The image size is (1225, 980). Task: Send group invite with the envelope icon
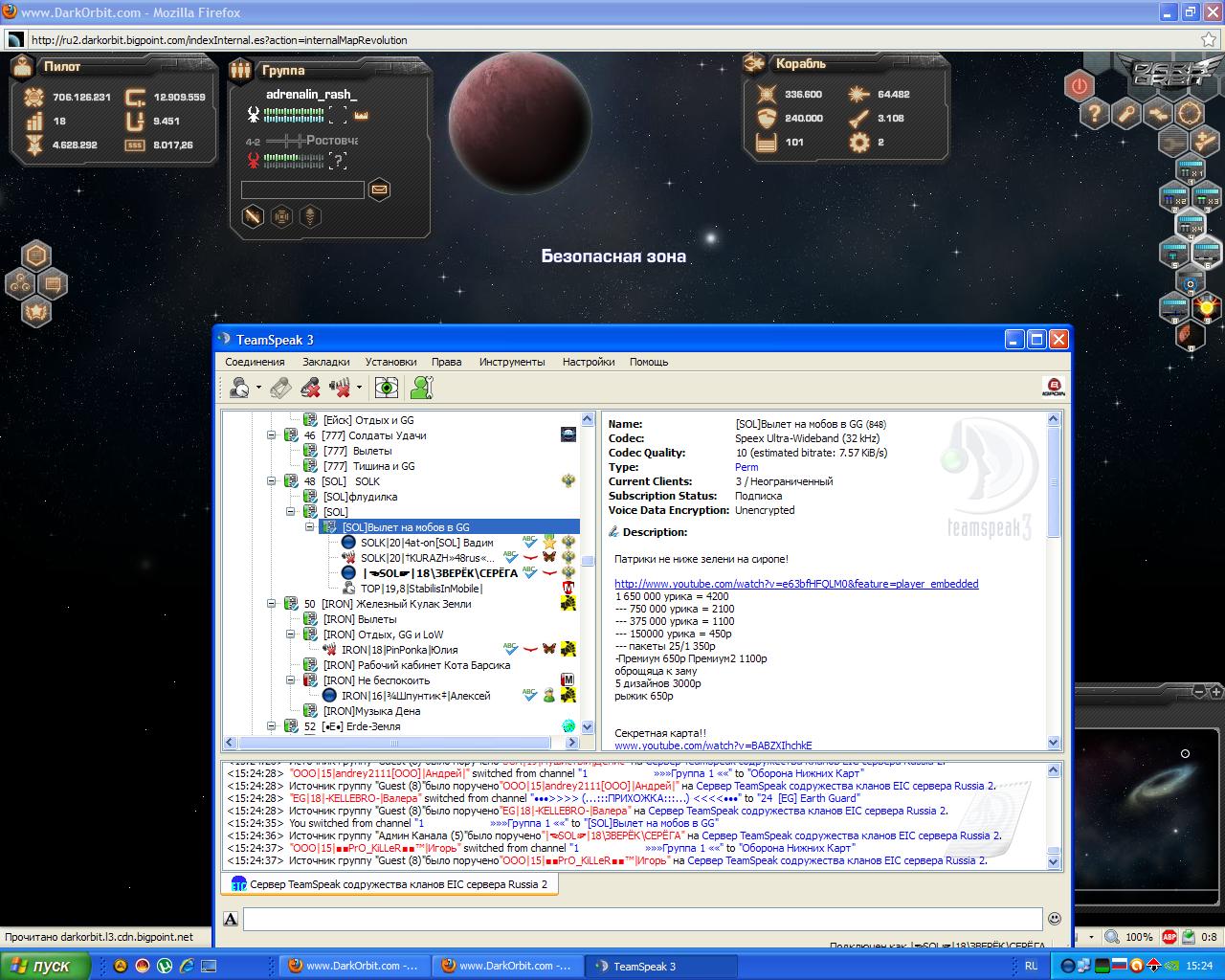click(x=379, y=189)
